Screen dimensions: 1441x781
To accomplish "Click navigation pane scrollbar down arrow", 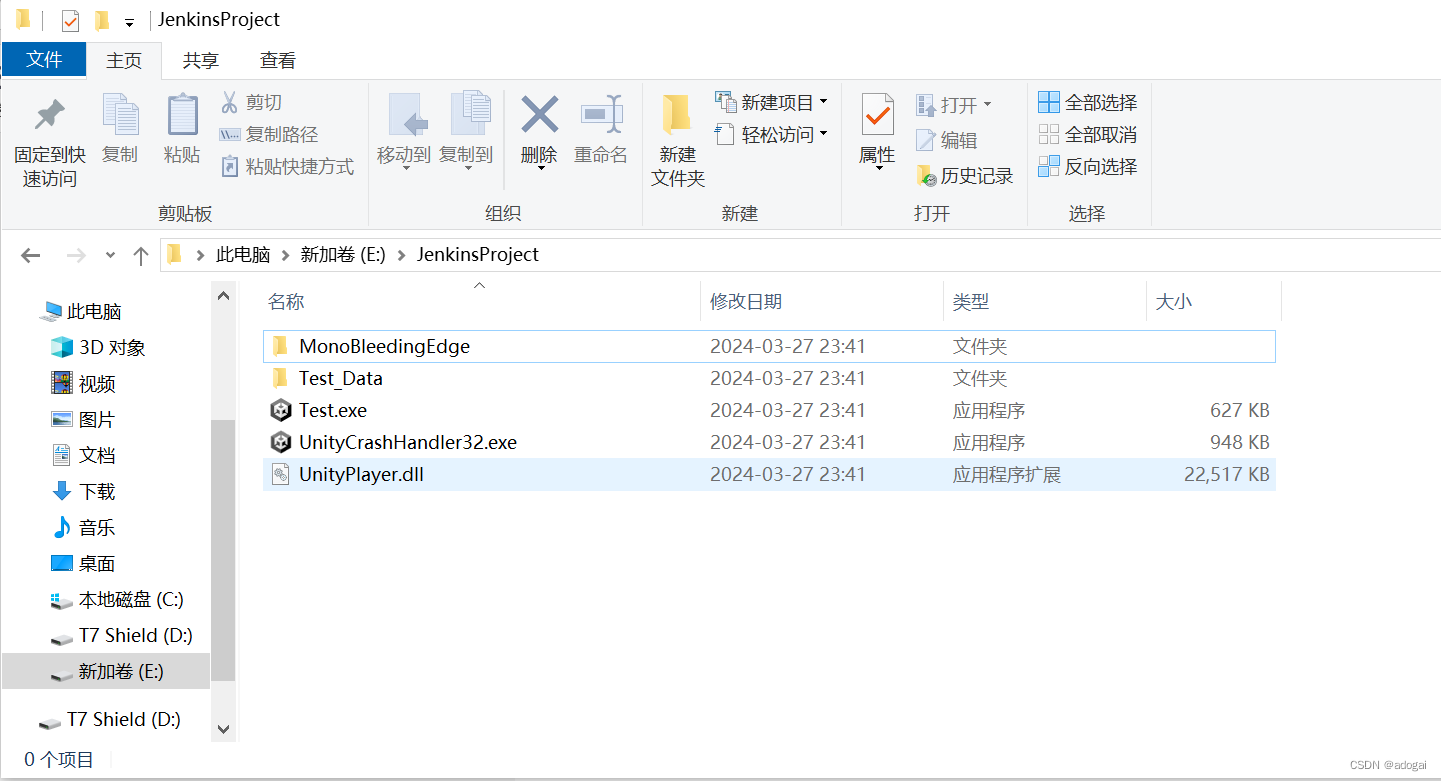I will [x=224, y=729].
